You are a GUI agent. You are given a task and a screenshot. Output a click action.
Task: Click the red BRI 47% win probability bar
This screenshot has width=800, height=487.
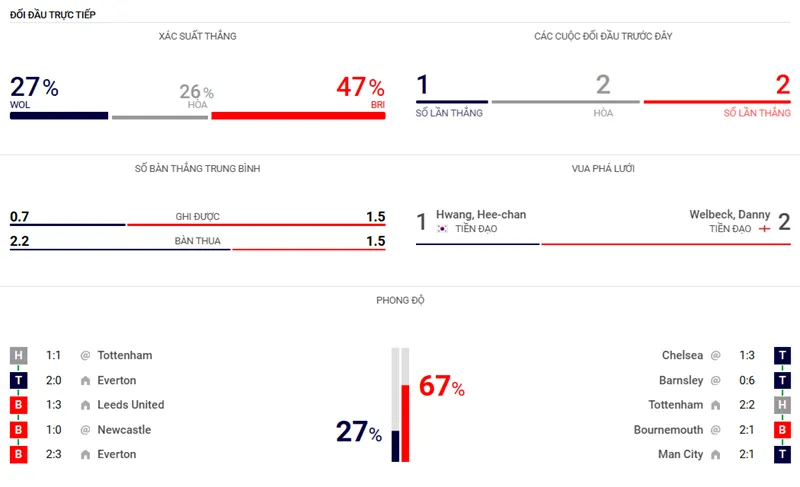[x=298, y=116]
